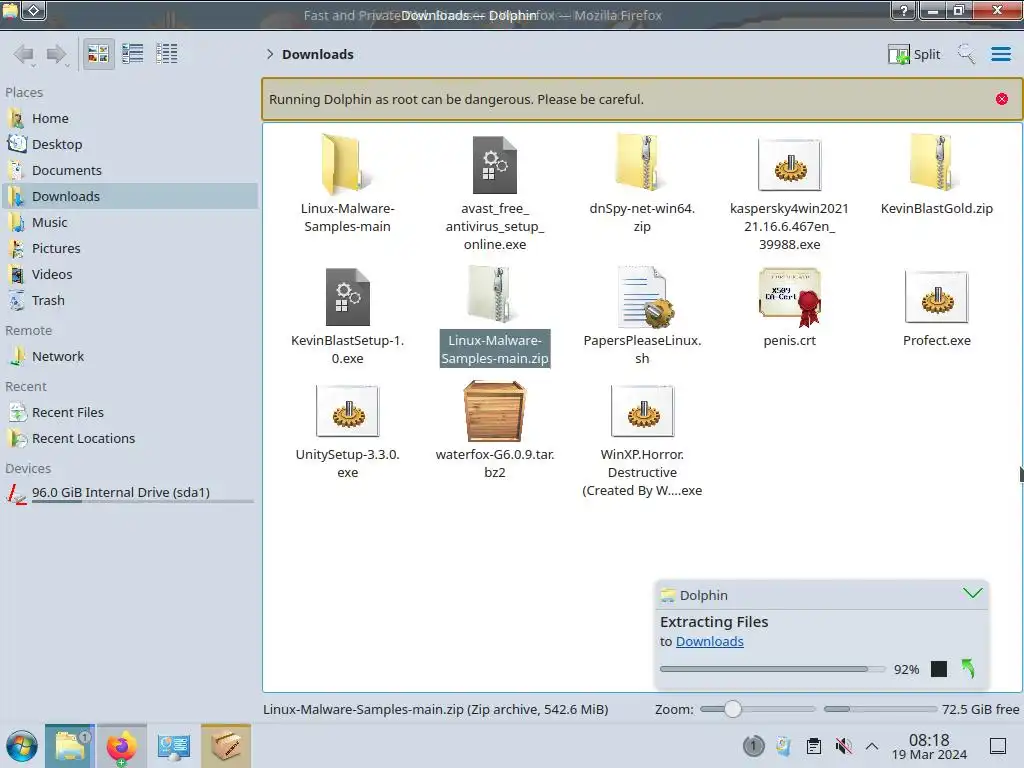Open Pictures in Places panel
This screenshot has width=1024, height=768.
pos(130,249)
